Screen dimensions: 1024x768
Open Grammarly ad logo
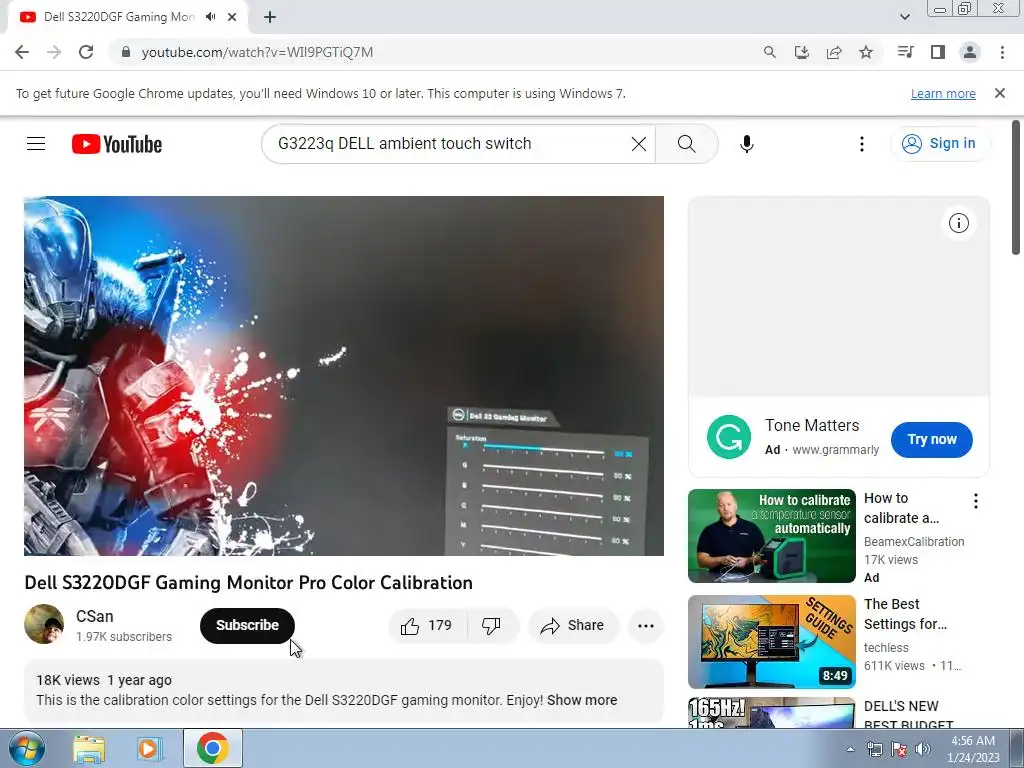(x=729, y=437)
